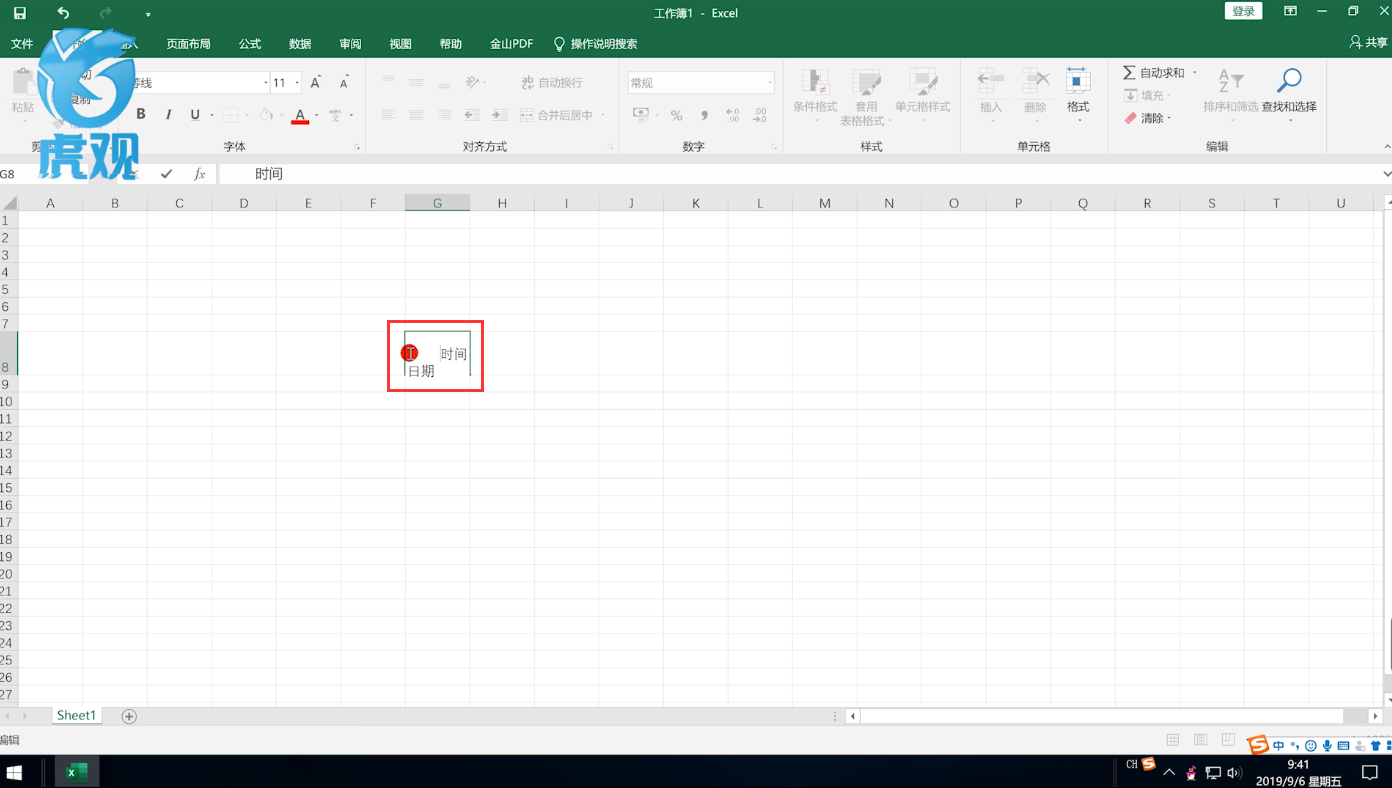Click the Sheet1 tab
This screenshot has width=1392, height=788.
tap(76, 715)
